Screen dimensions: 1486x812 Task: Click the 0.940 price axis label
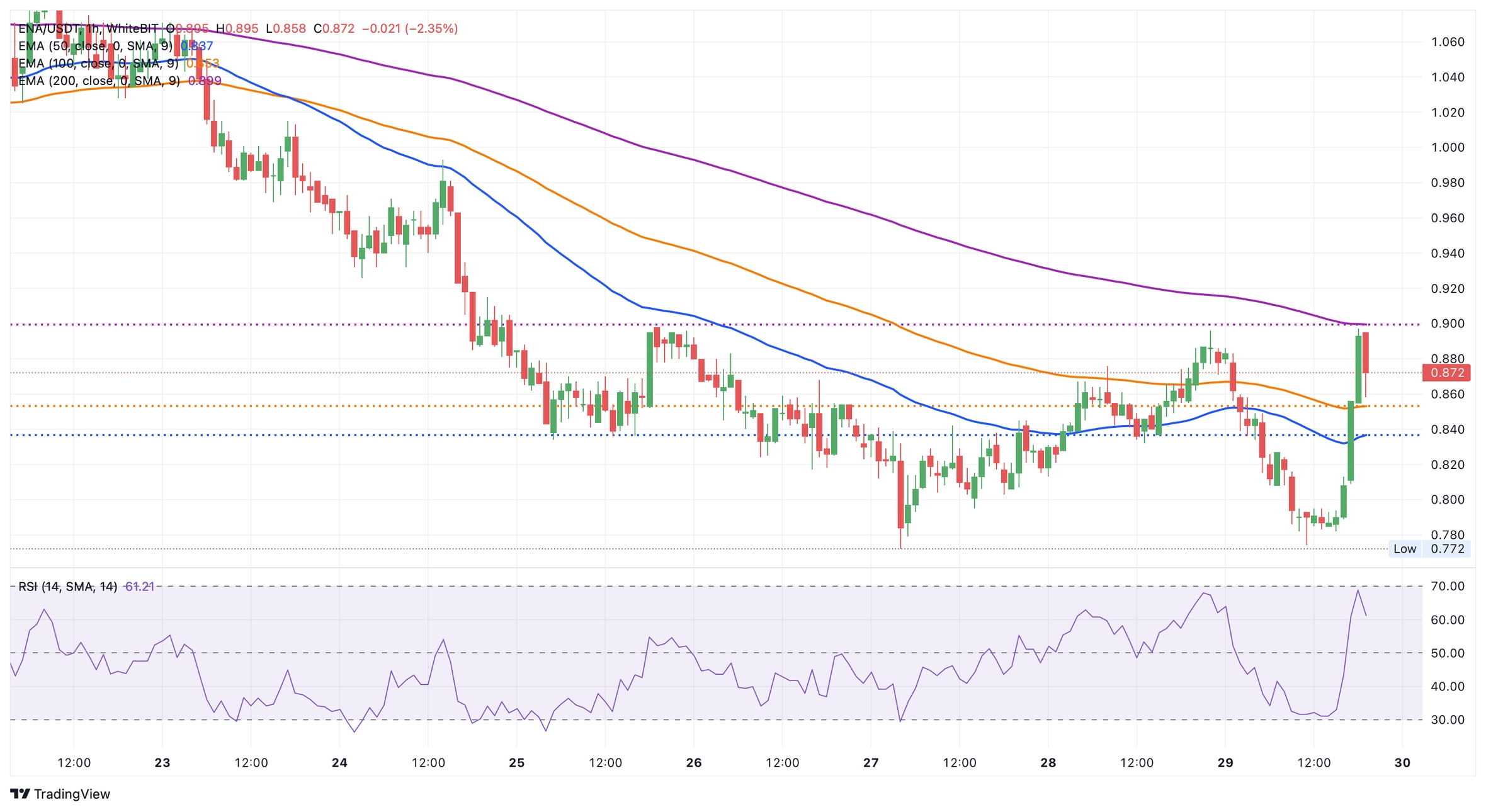tap(1448, 253)
